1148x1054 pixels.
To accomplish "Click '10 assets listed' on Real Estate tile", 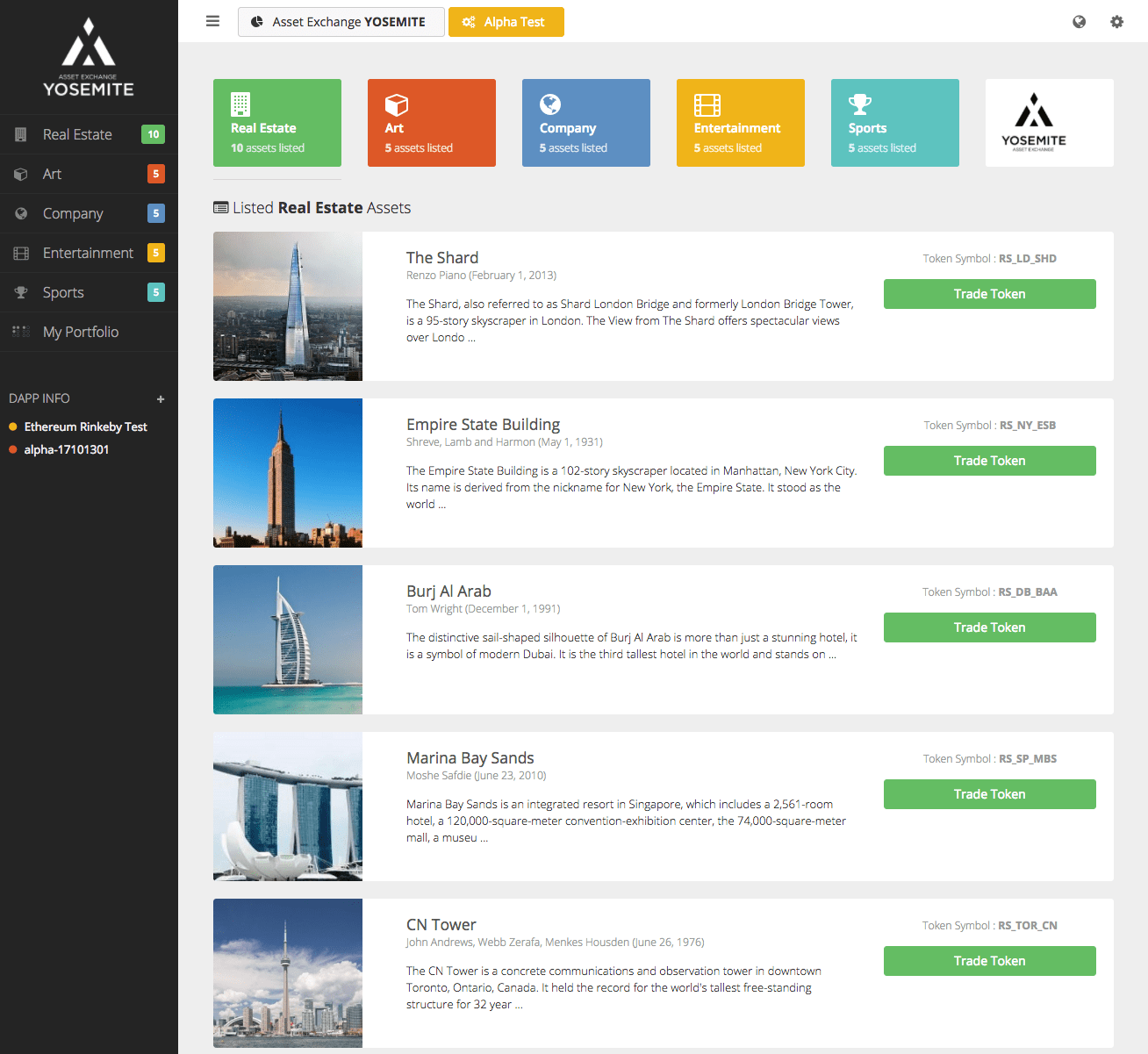I will [268, 148].
